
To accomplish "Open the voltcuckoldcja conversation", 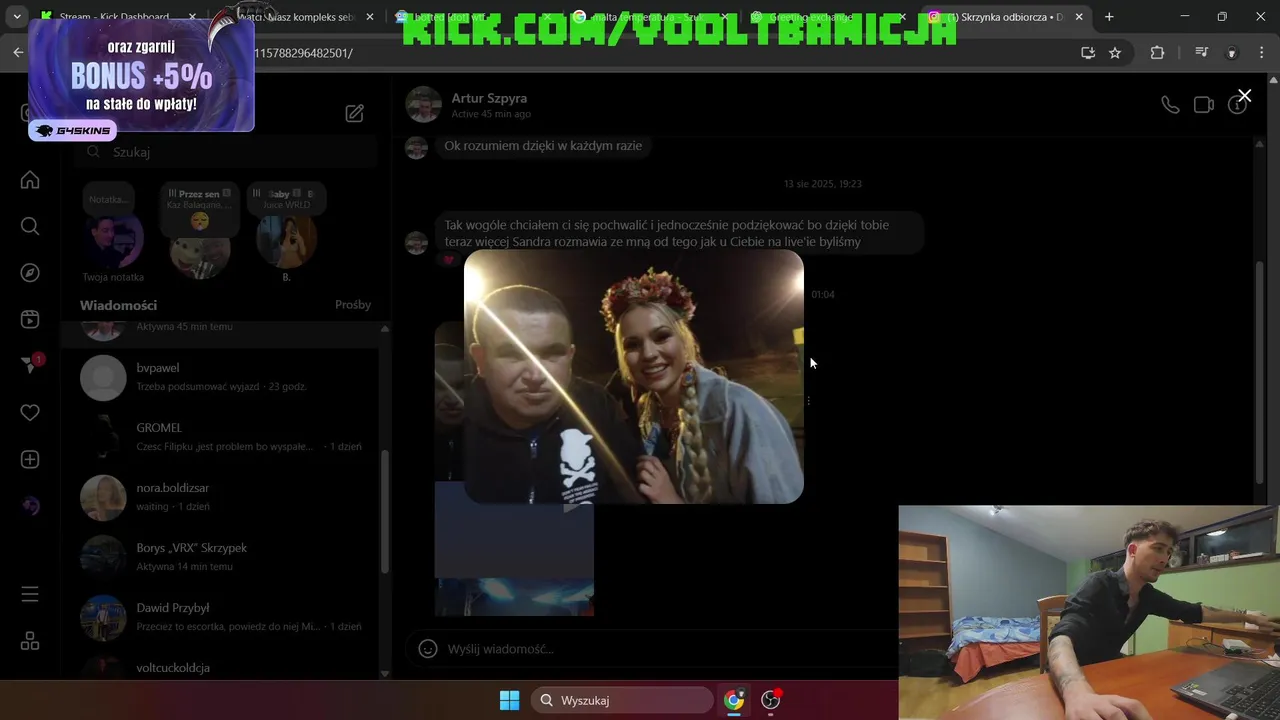I will pos(220,667).
